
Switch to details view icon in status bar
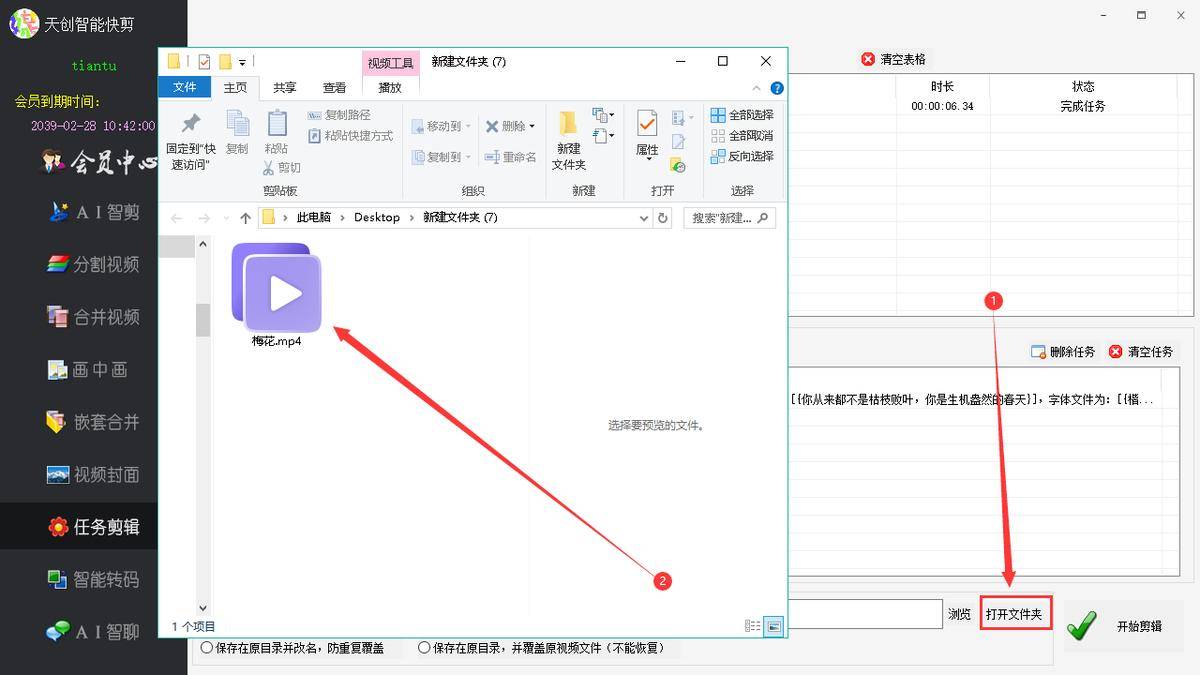[752, 626]
